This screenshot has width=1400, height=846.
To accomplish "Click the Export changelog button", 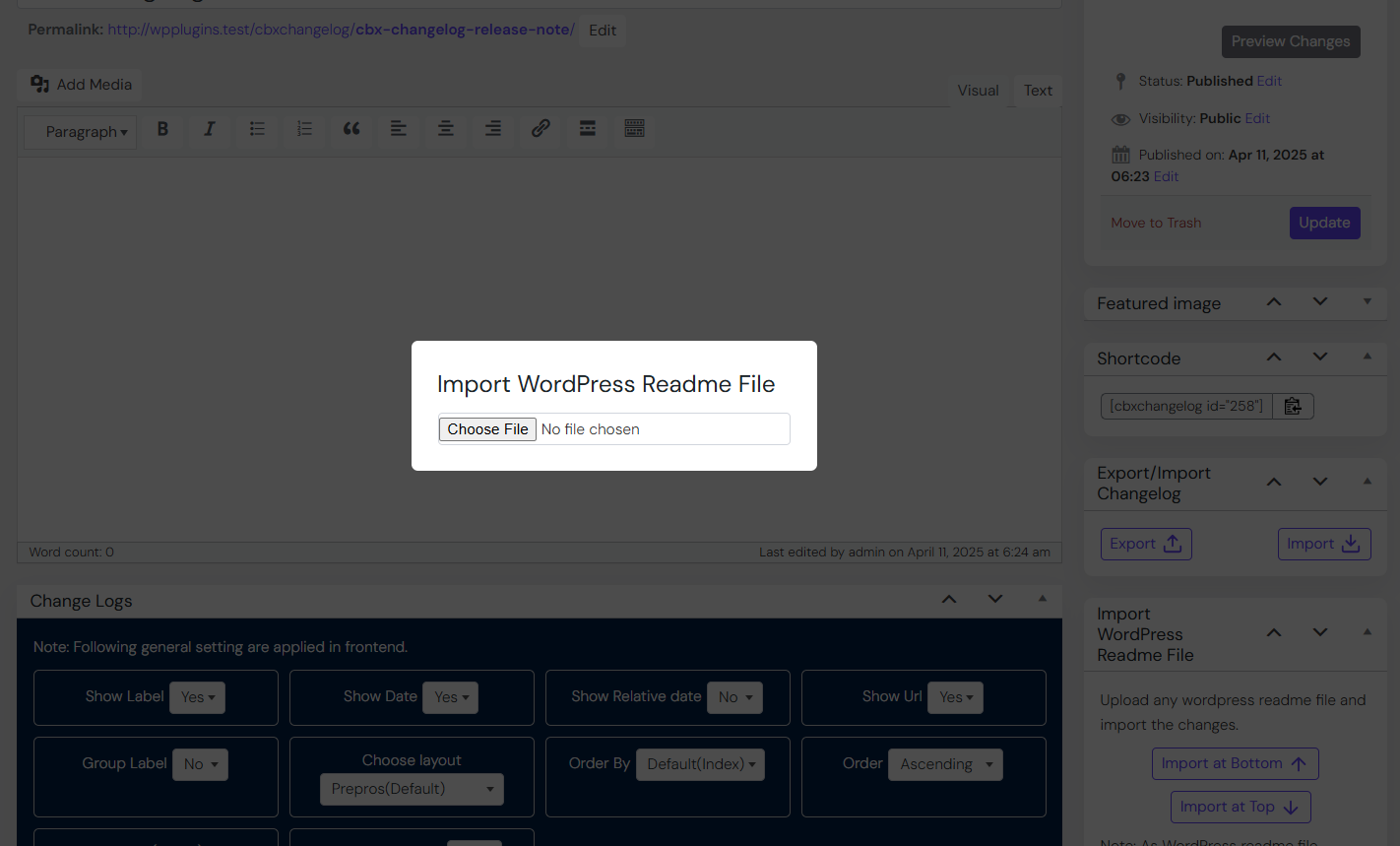I will pyautogui.click(x=1146, y=544).
